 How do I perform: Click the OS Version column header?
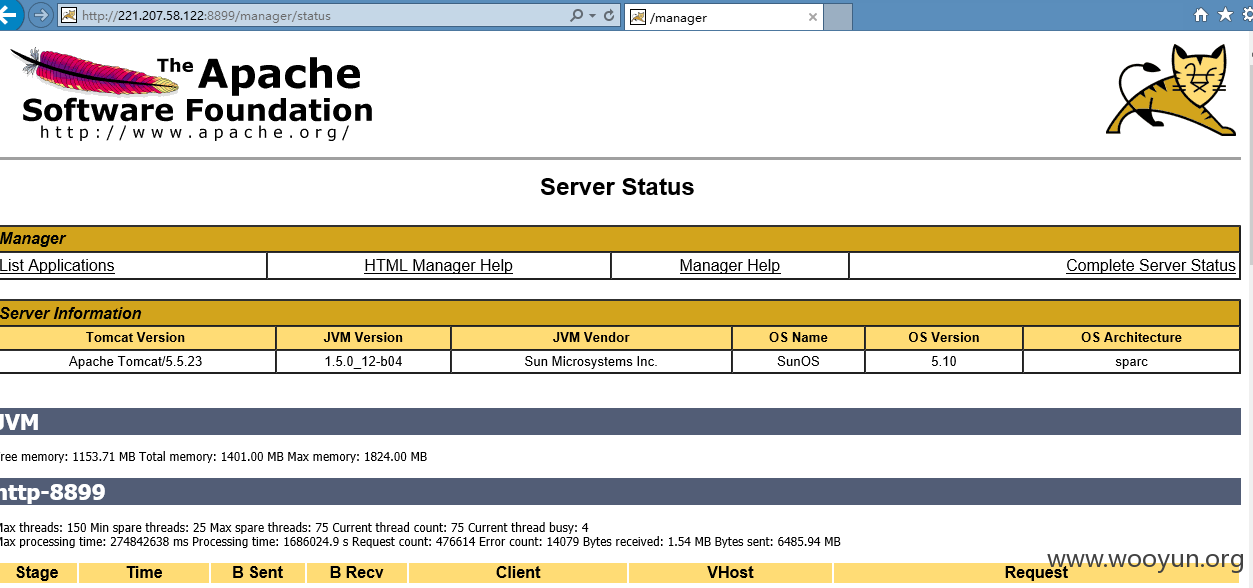(944, 337)
